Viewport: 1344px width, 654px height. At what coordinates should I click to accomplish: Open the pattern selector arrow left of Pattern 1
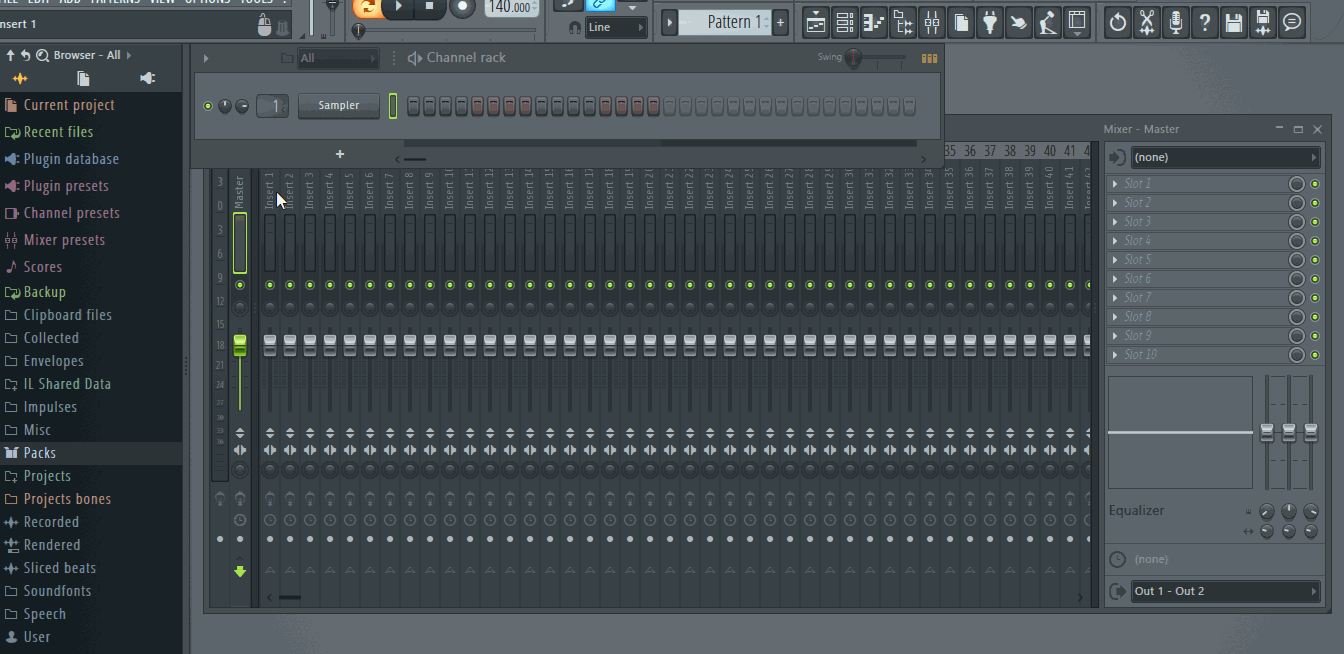point(670,22)
